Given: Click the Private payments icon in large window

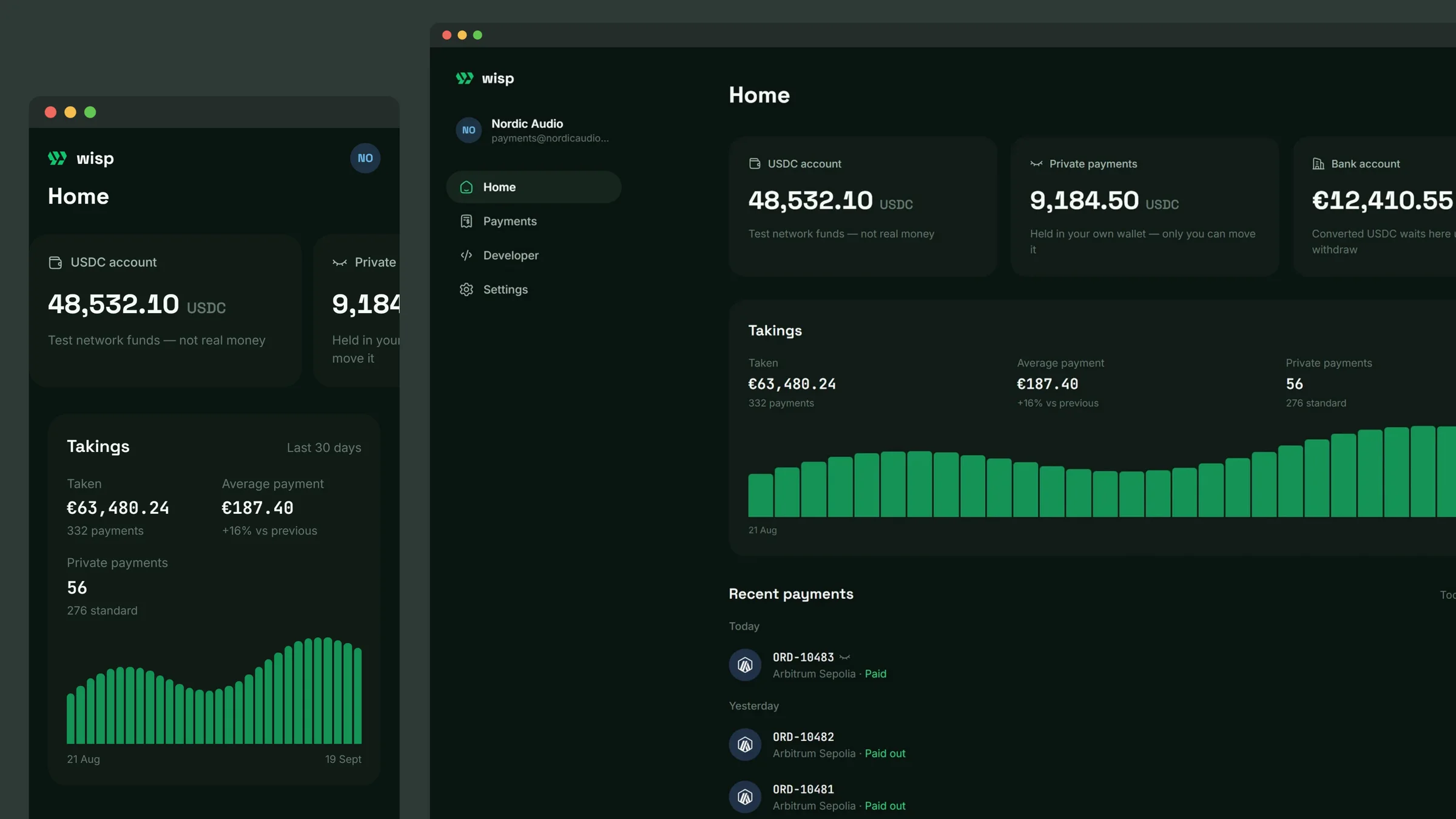Looking at the screenshot, I should tap(1036, 164).
